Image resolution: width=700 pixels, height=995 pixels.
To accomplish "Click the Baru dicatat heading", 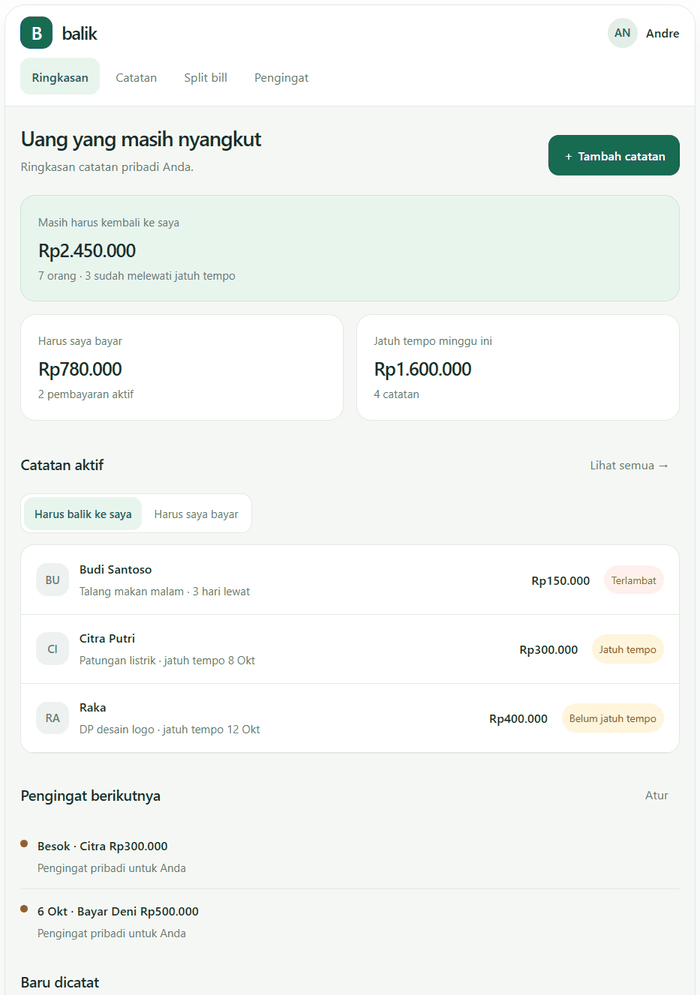I will [60, 982].
